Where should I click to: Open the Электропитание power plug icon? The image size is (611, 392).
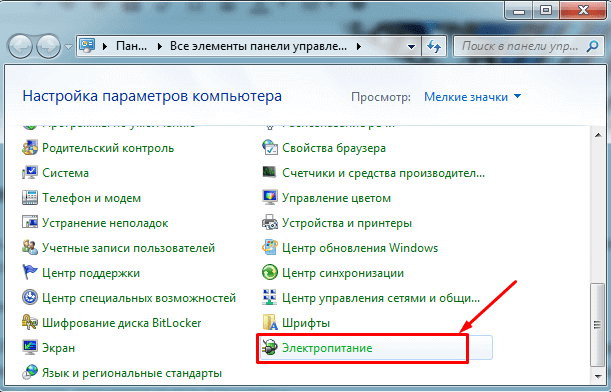pos(270,348)
